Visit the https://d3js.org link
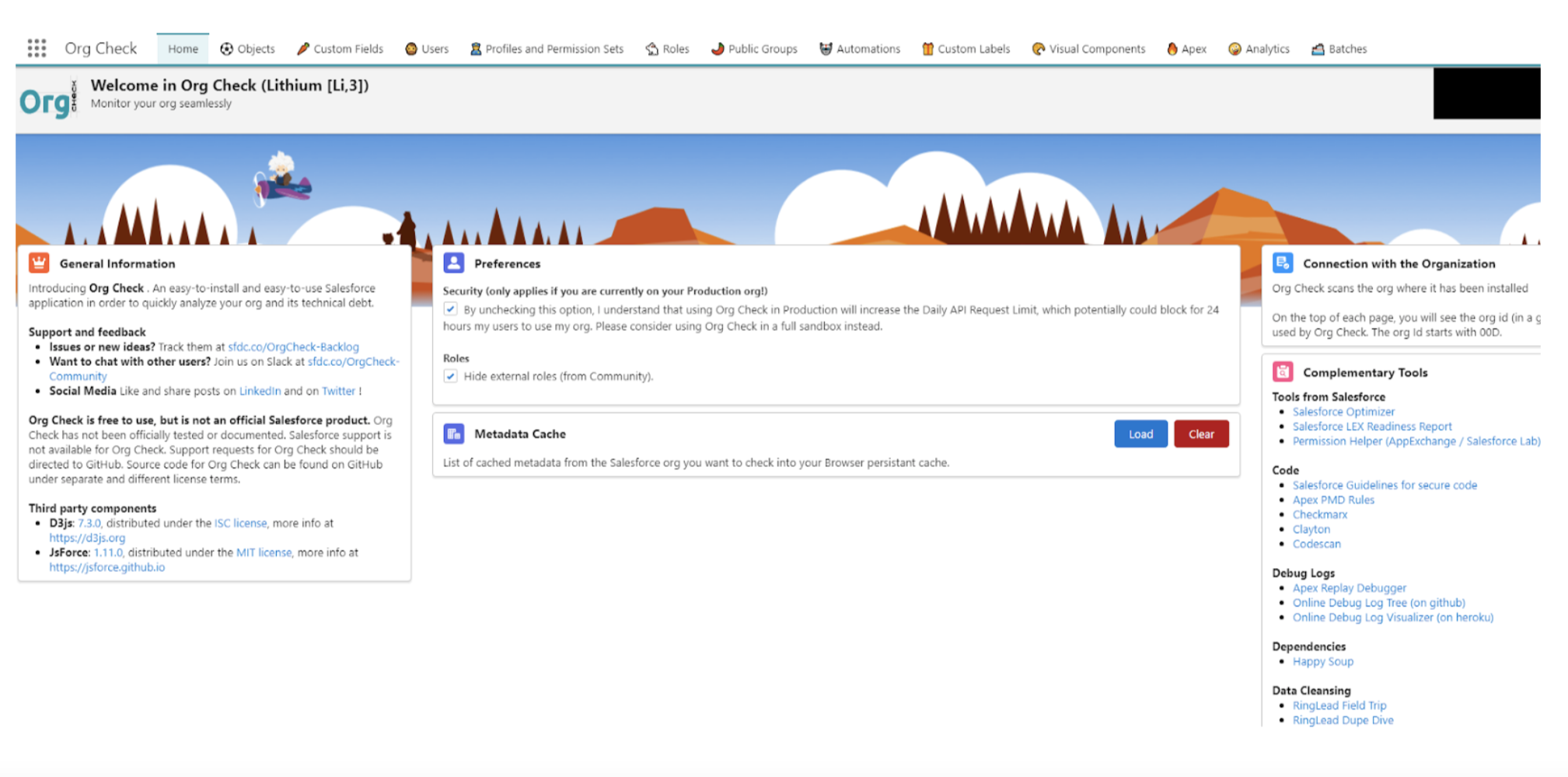The height and width of the screenshot is (777, 1568). [87, 538]
